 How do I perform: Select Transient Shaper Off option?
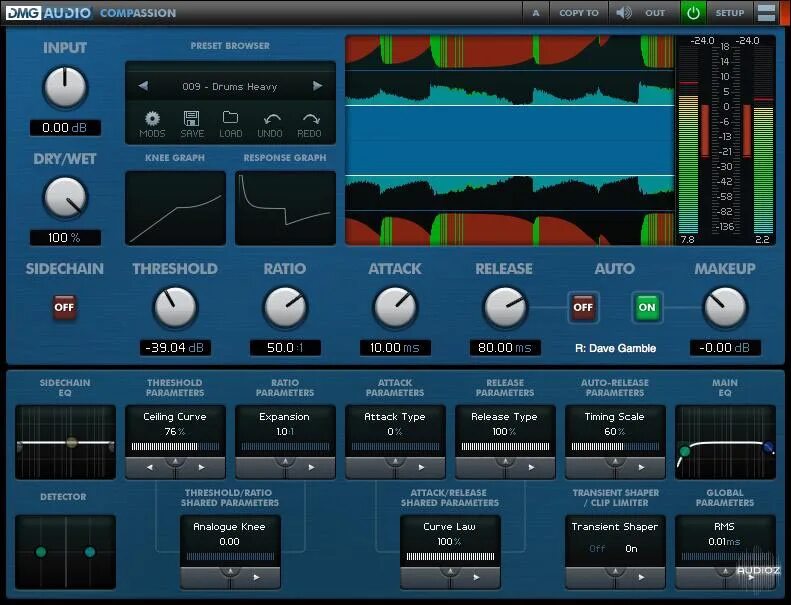tap(597, 548)
